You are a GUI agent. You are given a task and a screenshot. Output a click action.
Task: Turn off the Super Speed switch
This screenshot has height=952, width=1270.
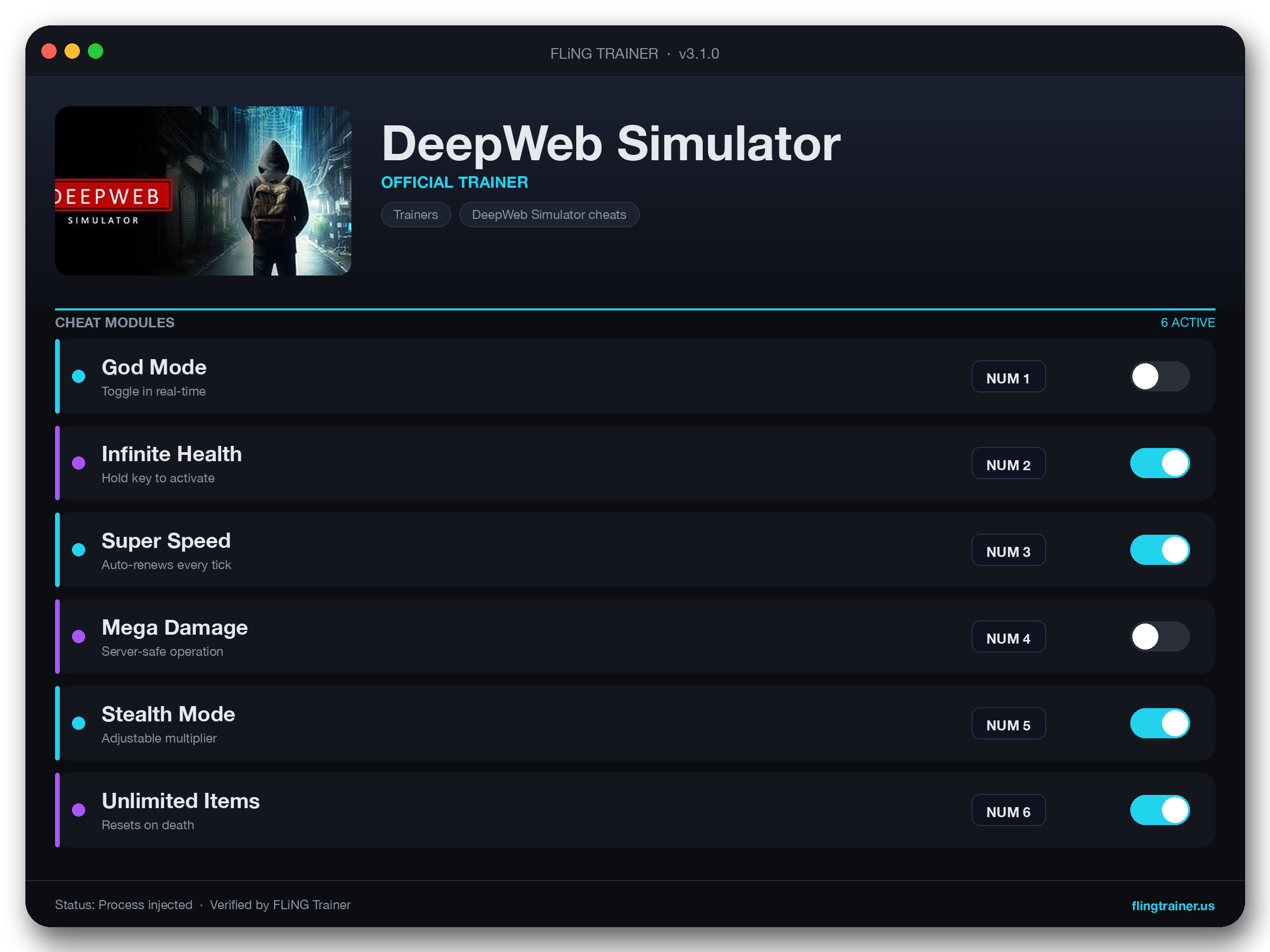pos(1160,550)
